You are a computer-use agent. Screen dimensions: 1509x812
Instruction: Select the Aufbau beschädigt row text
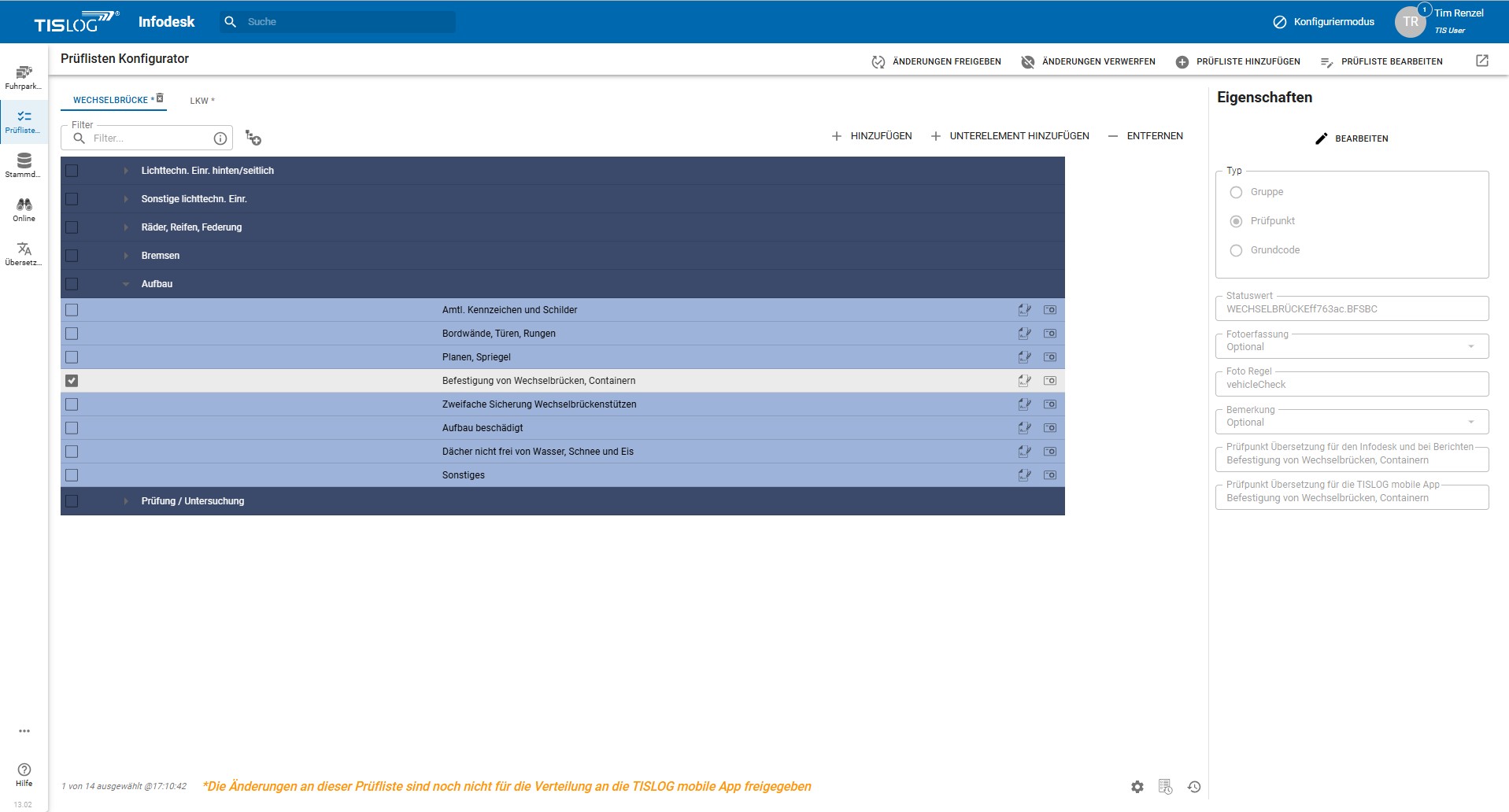tap(483, 428)
